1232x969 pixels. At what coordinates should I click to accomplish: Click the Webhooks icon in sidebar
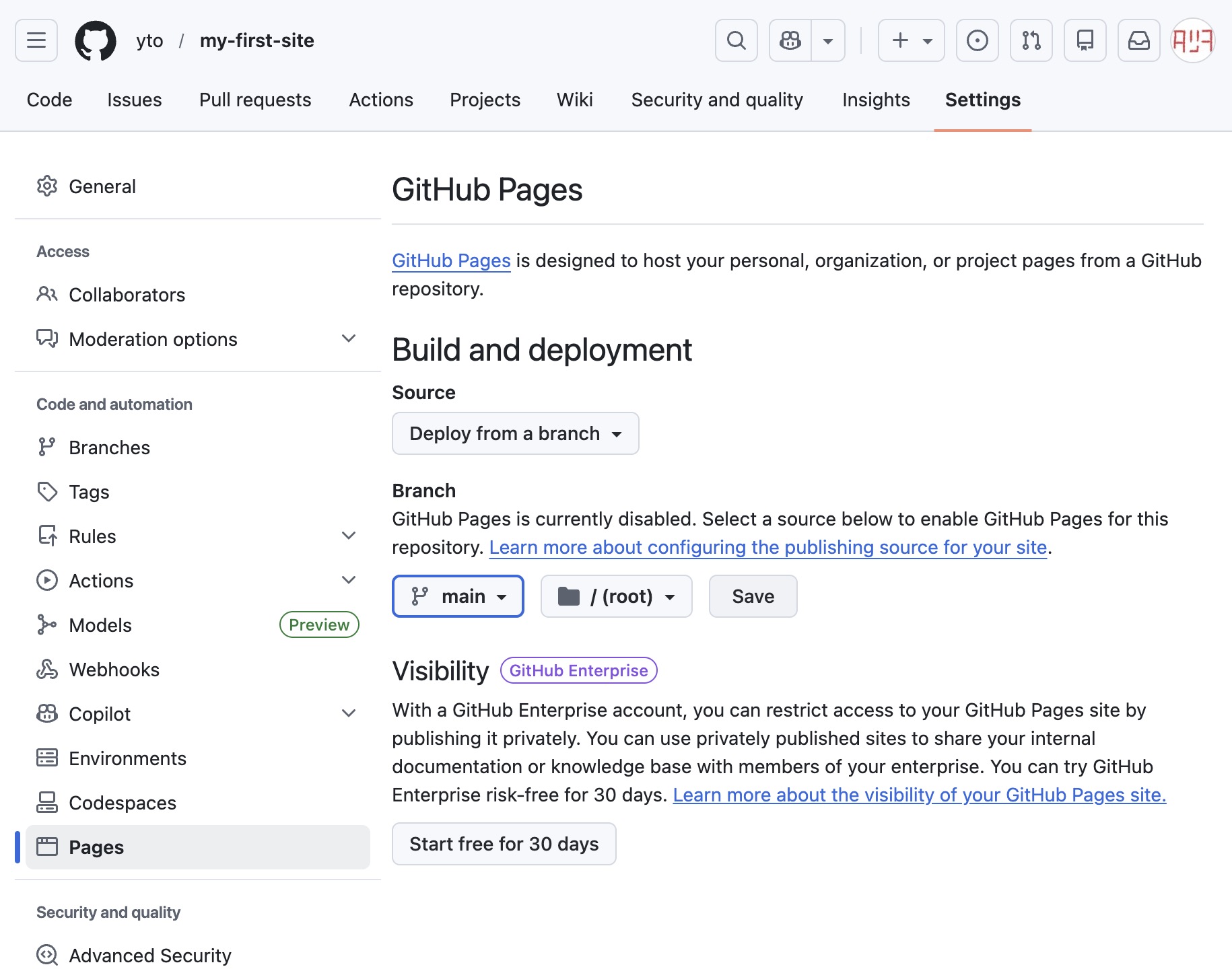(47, 669)
